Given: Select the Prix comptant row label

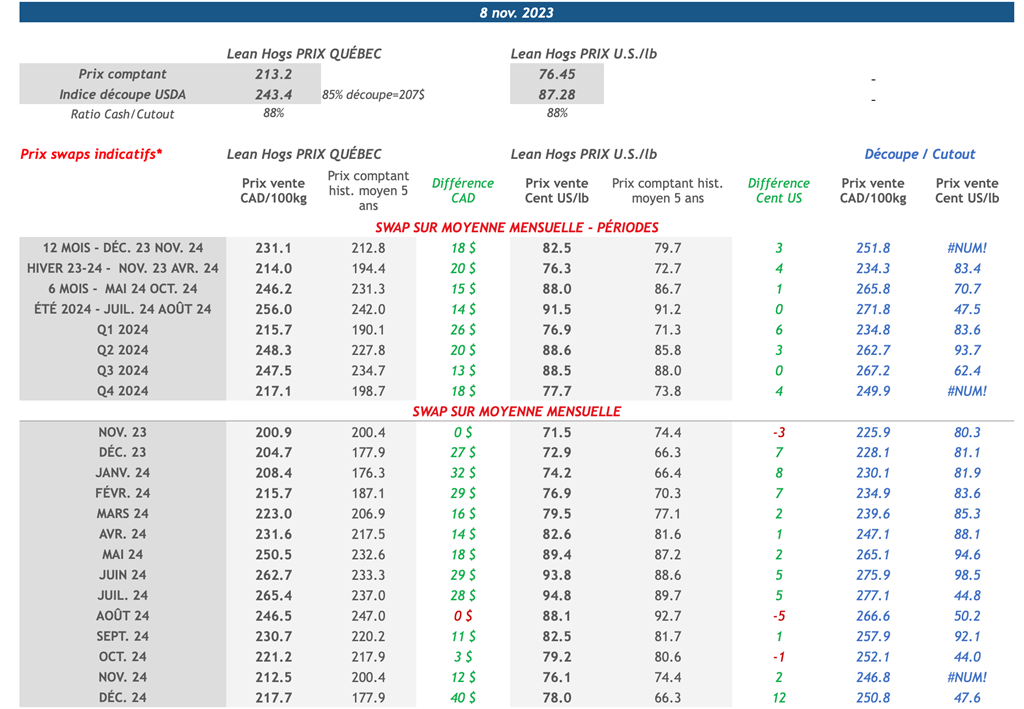Looking at the screenshot, I should coord(123,74).
